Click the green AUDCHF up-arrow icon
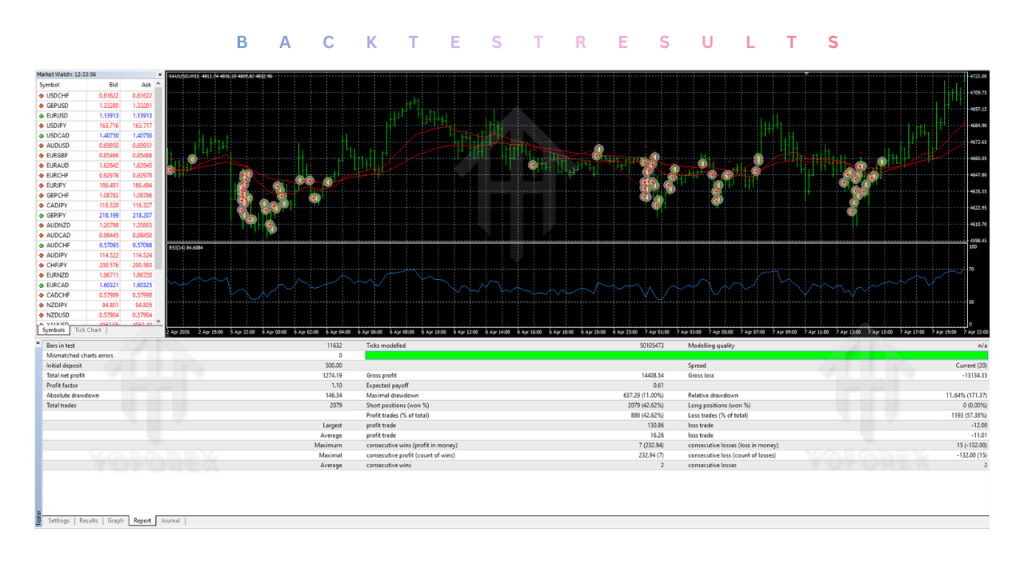Image resolution: width=1024 pixels, height=576 pixels. (x=42, y=245)
